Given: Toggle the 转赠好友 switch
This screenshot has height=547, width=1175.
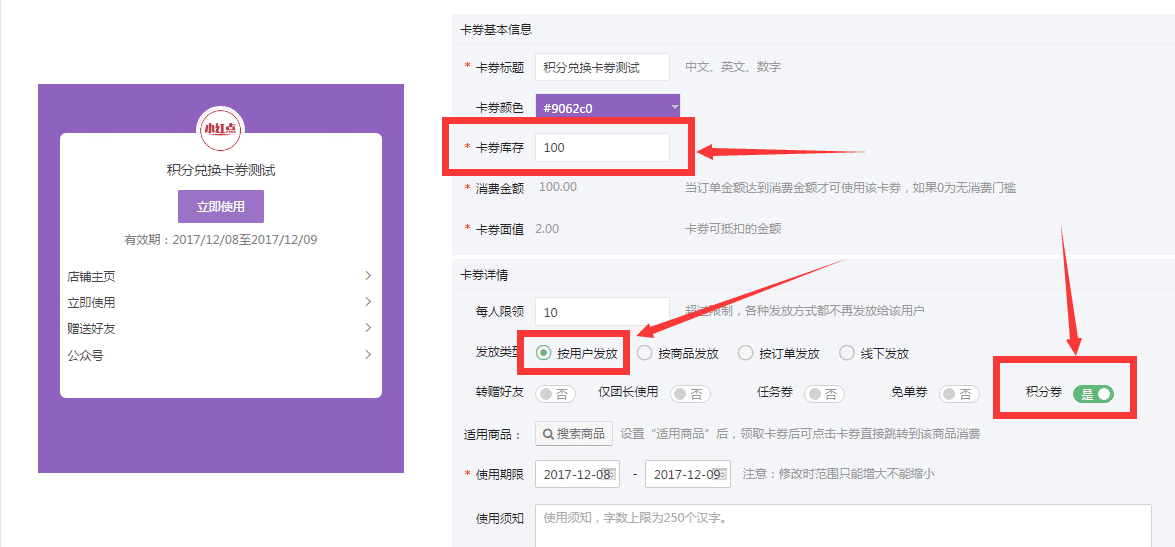Looking at the screenshot, I should coord(556,394).
